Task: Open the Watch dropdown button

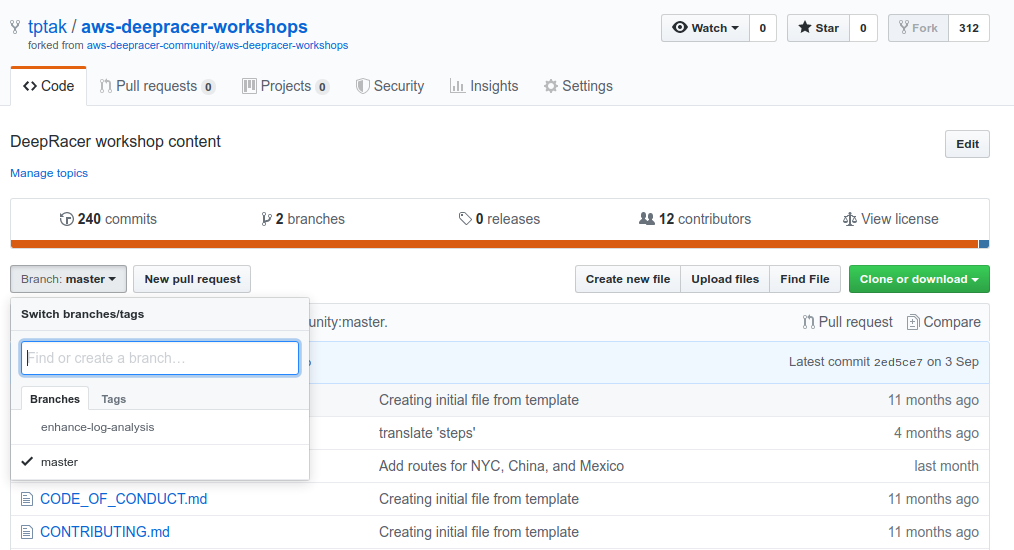Action: pos(706,28)
